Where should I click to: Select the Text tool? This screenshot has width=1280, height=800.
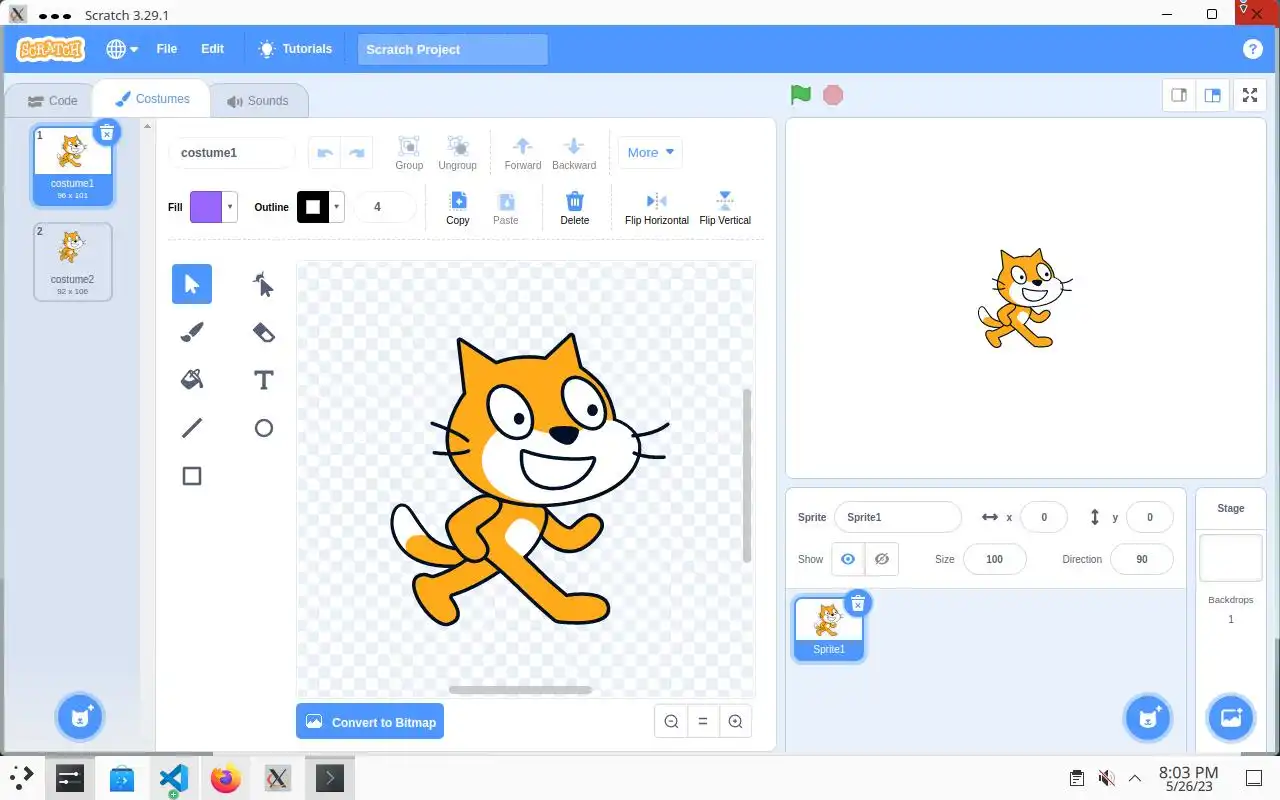coord(263,380)
